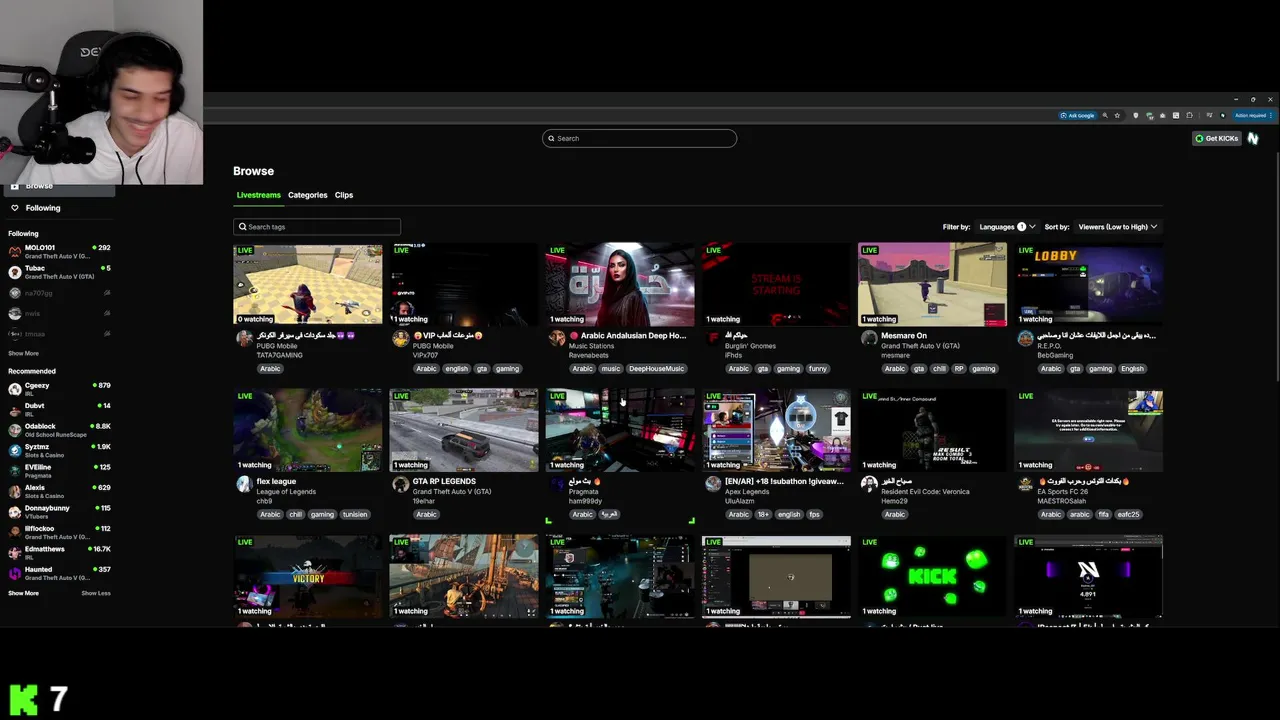Screen dimensions: 1280x720
Task: Collapse Recommended list with Show Less
Action: coord(96,593)
